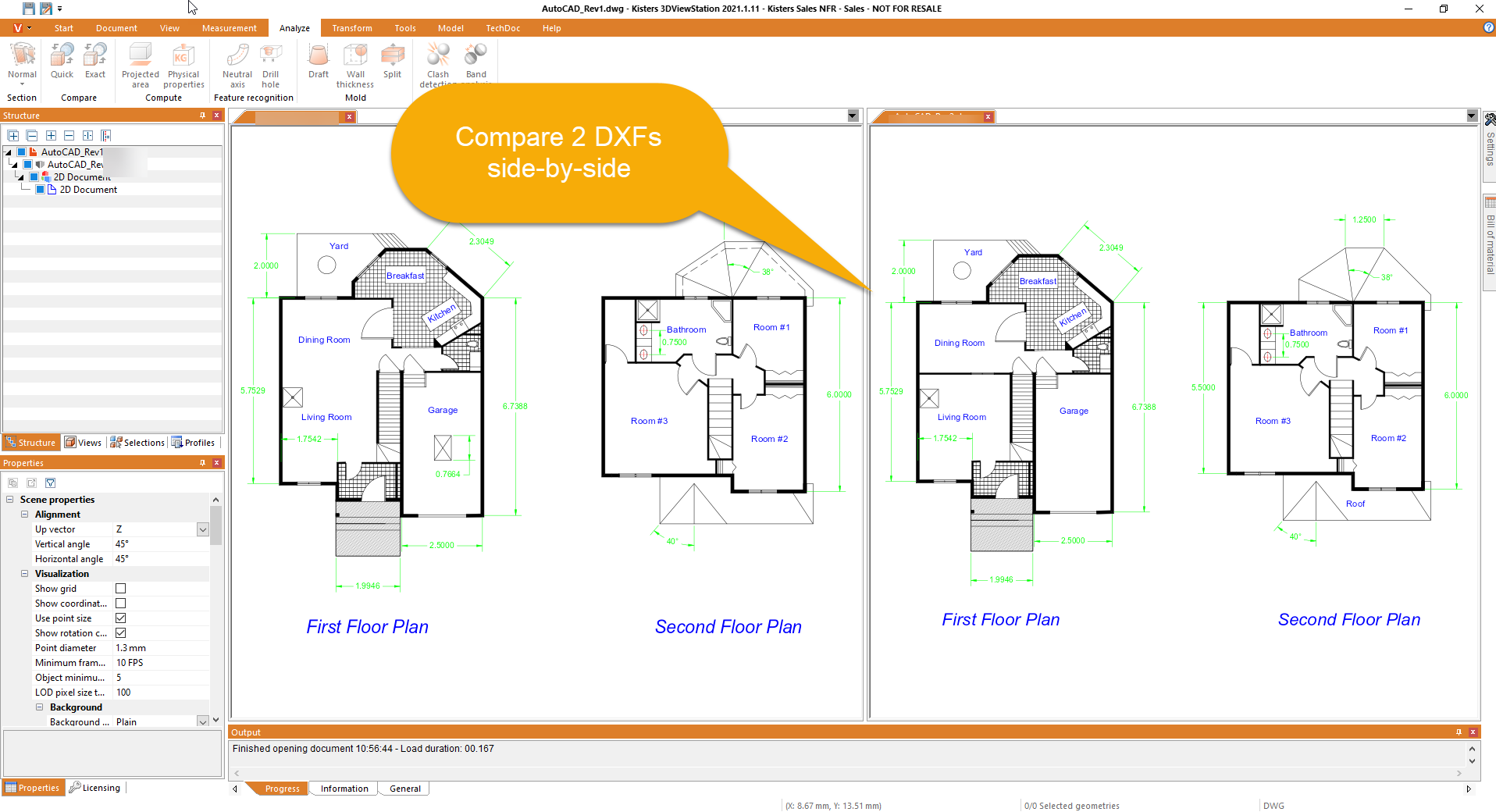Collapse the AutoCAD_Rev1 root tree node

click(9, 151)
